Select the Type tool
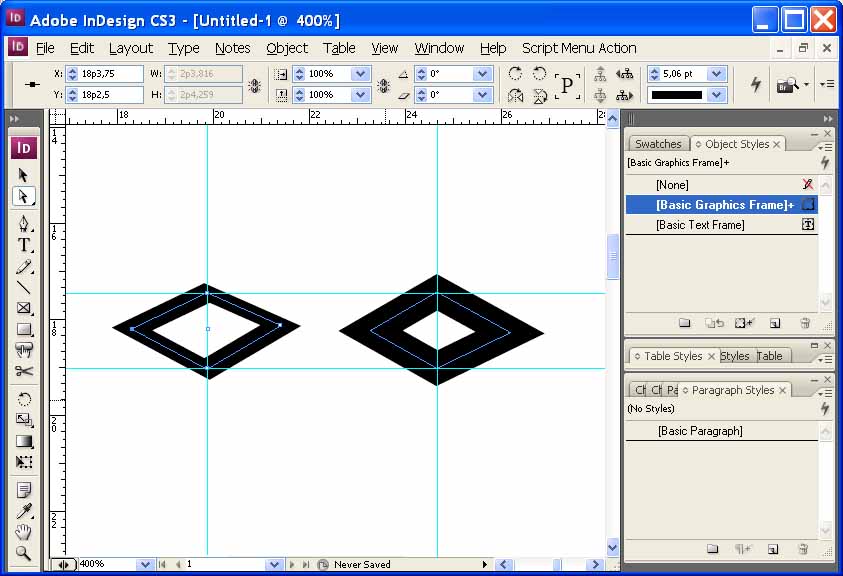 24,245
